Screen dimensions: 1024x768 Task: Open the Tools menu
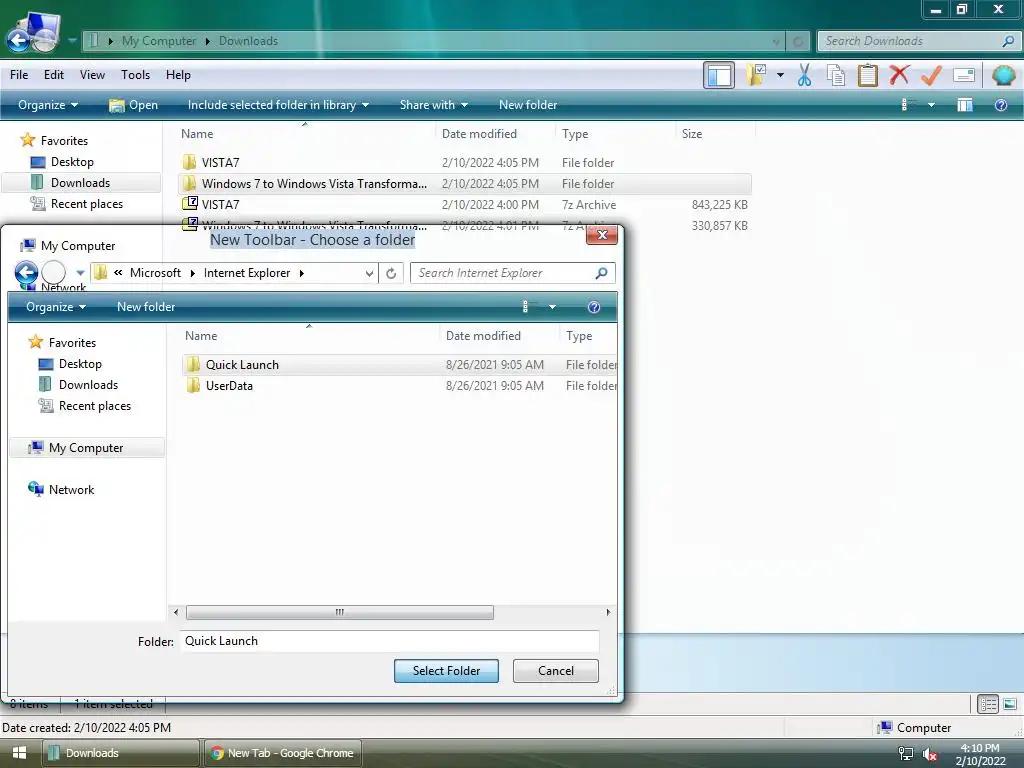point(135,74)
